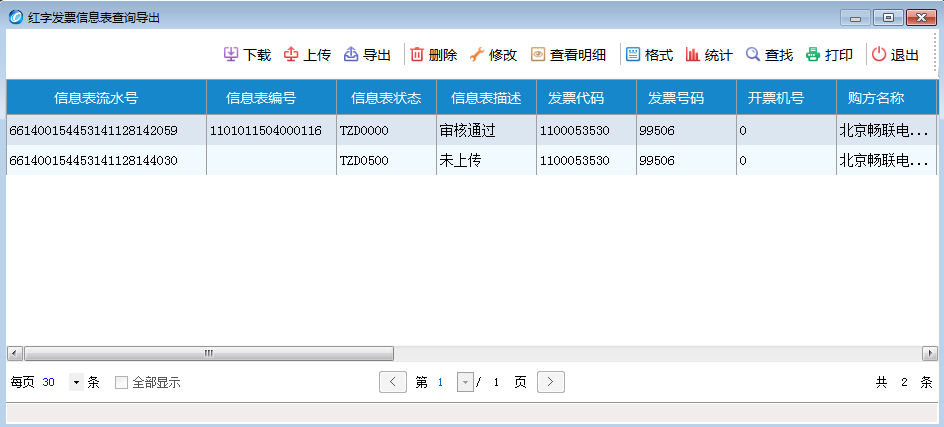Viewport: 944px width, 427px height.
Task: Click the 上传 upload icon
Action: tap(291, 55)
